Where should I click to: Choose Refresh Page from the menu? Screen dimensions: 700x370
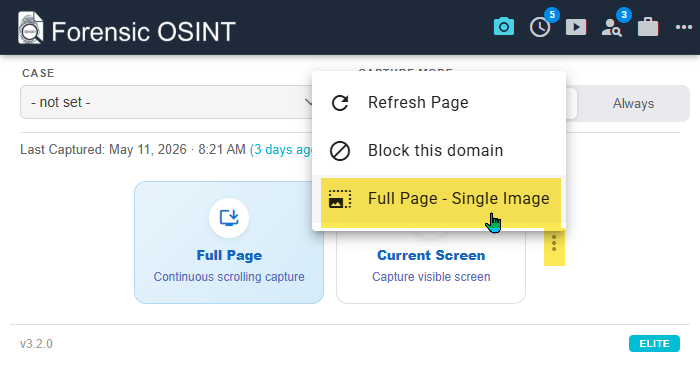[439, 103]
